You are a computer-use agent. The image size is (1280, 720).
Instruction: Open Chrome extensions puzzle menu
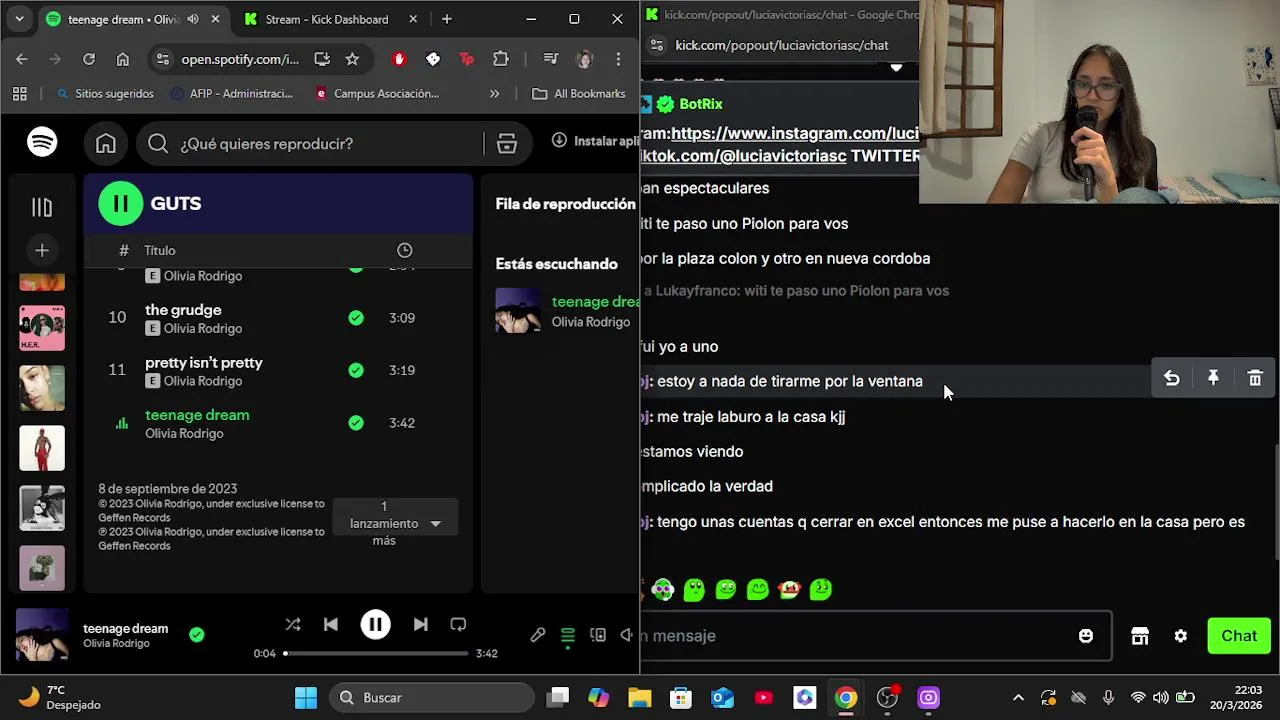[x=501, y=59]
